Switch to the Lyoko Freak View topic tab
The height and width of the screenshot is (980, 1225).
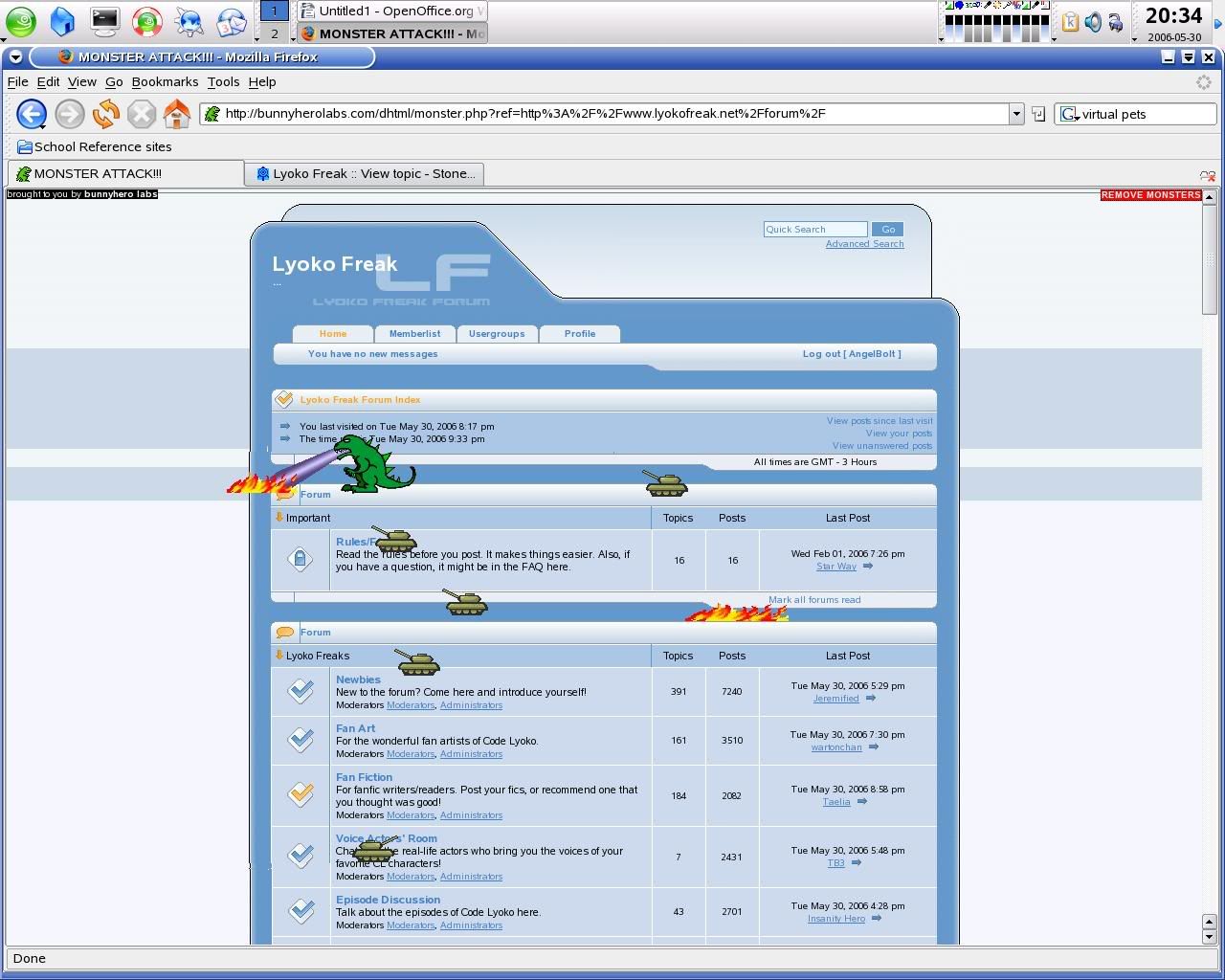(364, 173)
